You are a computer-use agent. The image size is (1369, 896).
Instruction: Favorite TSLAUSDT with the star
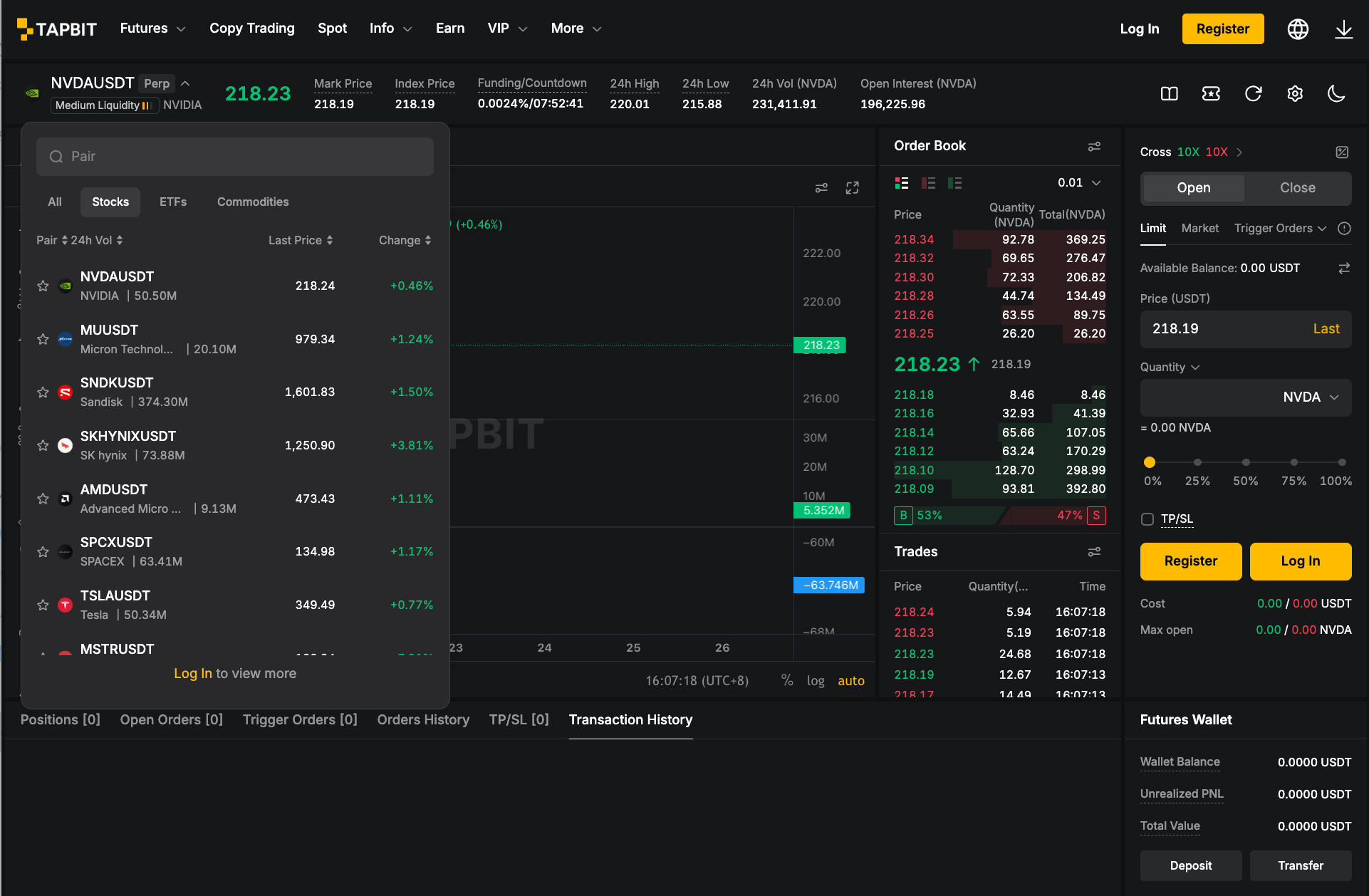pos(43,605)
